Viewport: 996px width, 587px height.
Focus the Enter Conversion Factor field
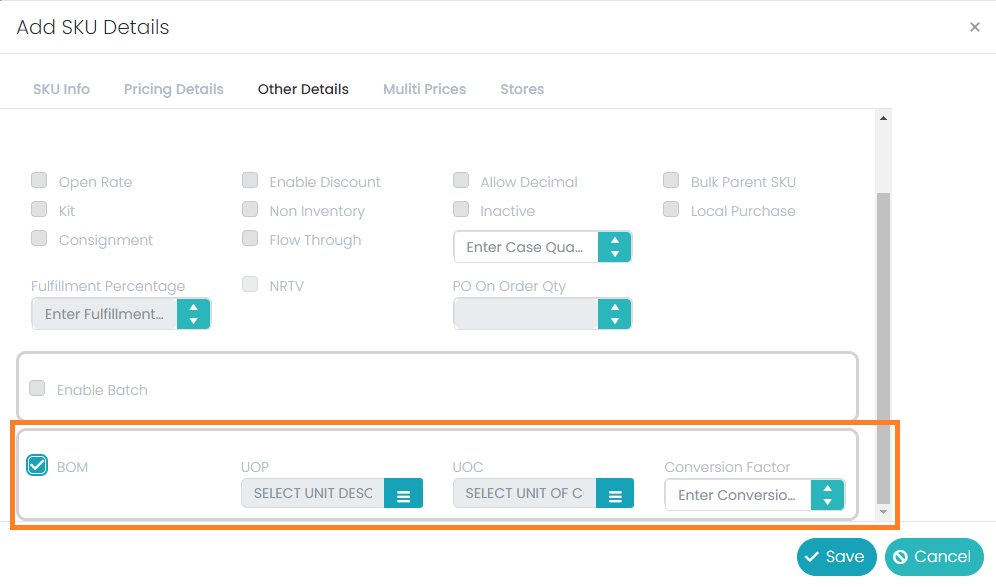[x=737, y=495]
